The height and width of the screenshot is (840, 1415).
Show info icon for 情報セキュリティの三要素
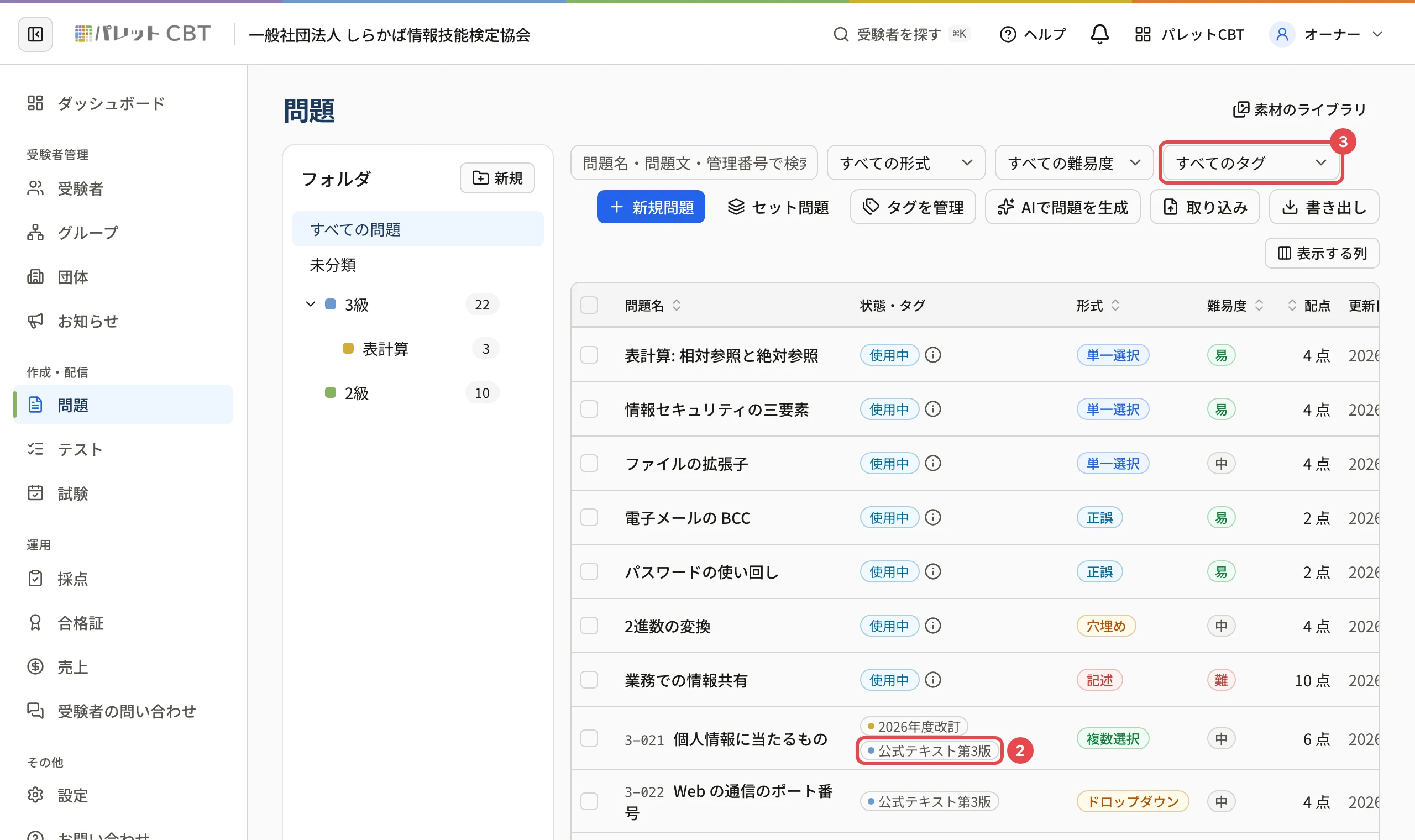click(933, 410)
